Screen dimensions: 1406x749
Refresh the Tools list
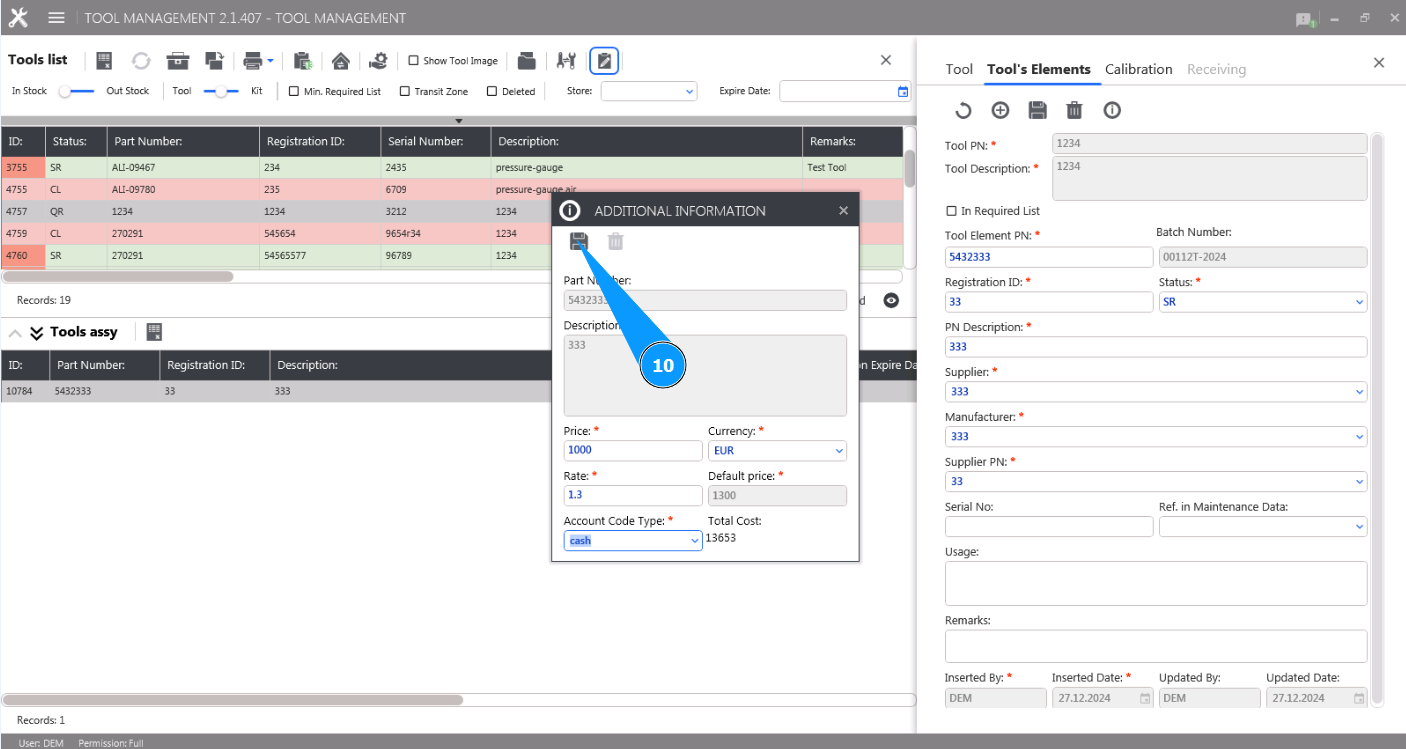pos(141,61)
